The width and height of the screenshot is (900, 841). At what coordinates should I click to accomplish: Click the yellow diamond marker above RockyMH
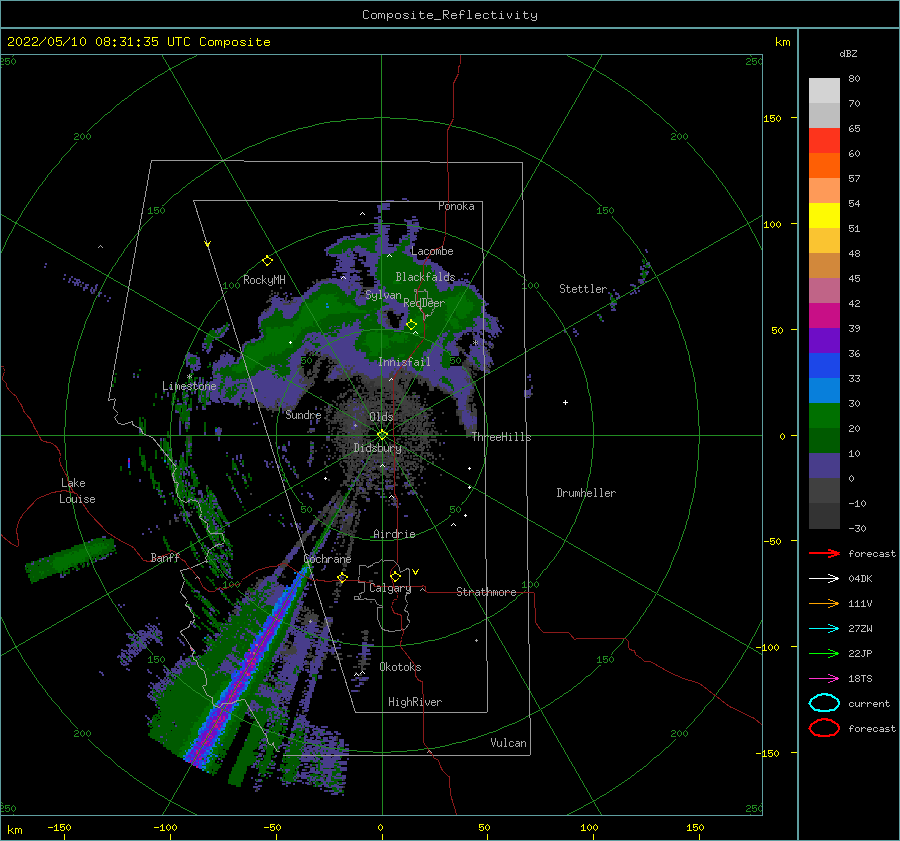click(267, 261)
